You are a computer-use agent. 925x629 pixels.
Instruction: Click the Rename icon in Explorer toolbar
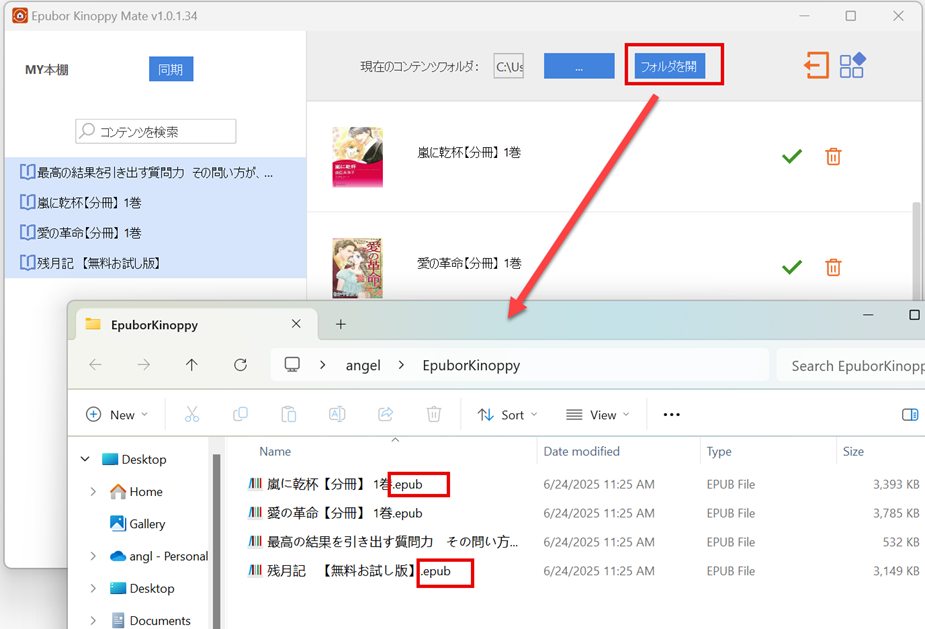pos(337,414)
